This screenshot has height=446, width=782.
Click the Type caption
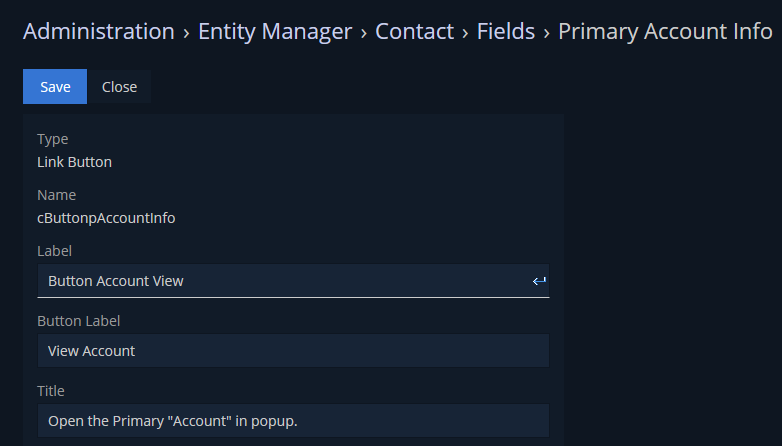point(53,139)
